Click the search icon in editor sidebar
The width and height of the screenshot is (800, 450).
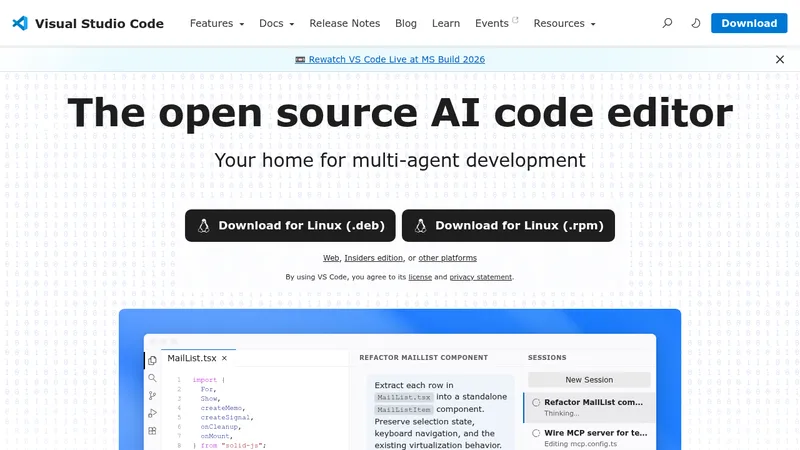point(152,378)
